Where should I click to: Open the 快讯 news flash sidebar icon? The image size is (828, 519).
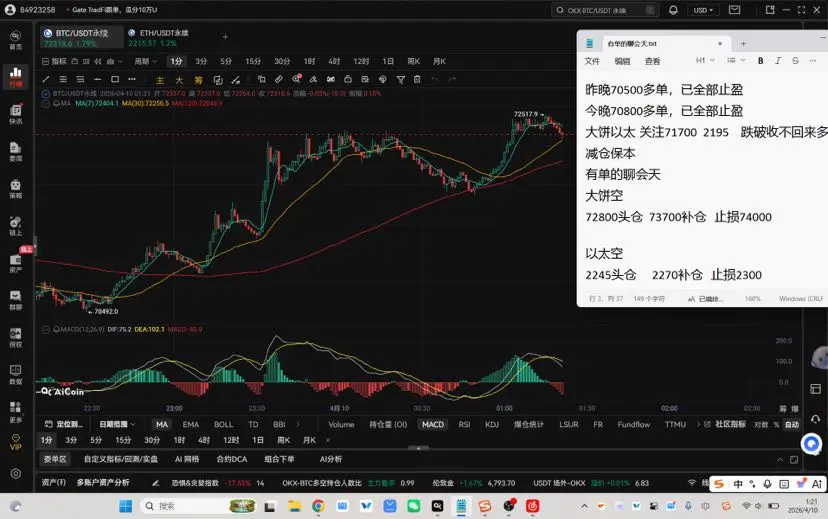[x=16, y=114]
